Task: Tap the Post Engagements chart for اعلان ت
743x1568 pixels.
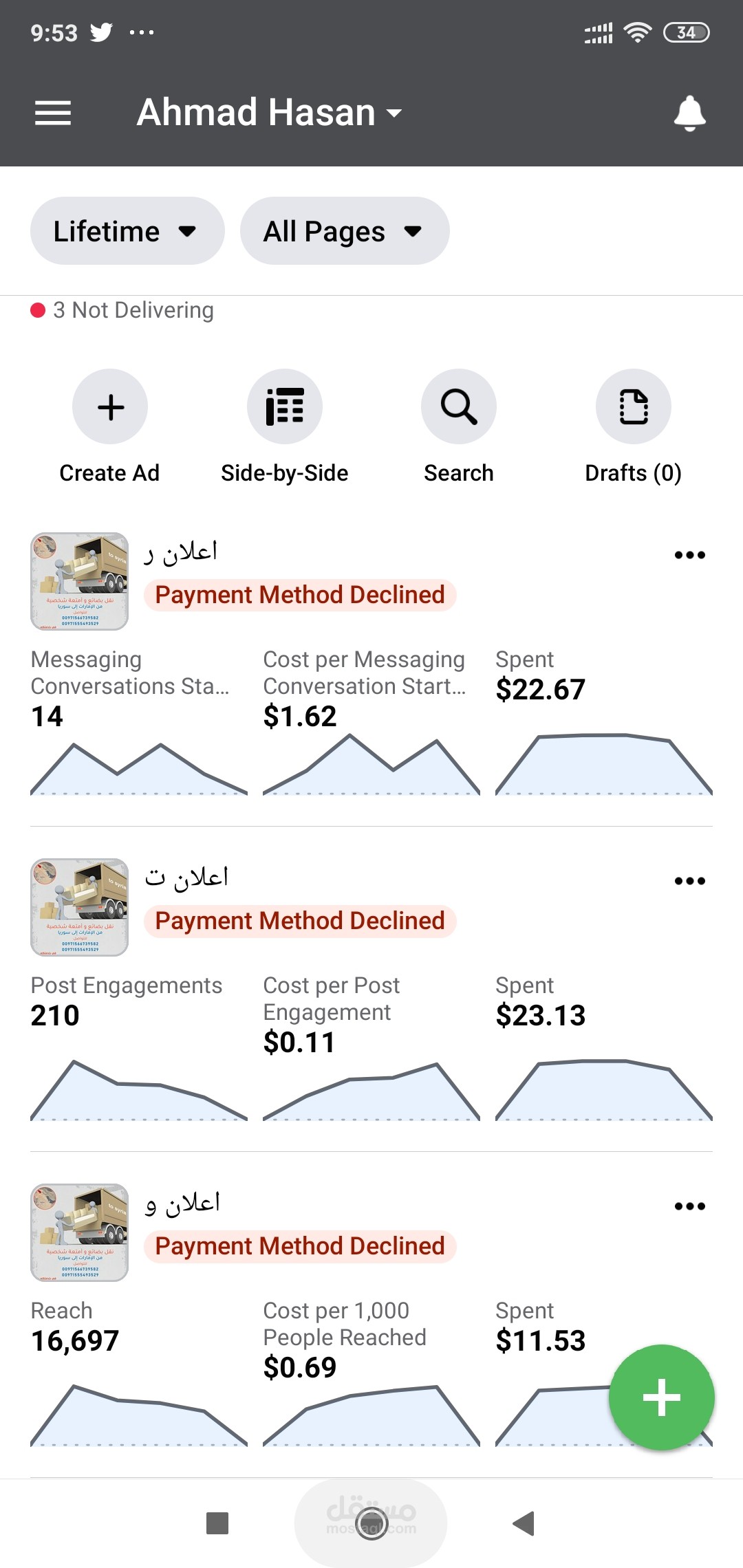Action: click(138, 1091)
